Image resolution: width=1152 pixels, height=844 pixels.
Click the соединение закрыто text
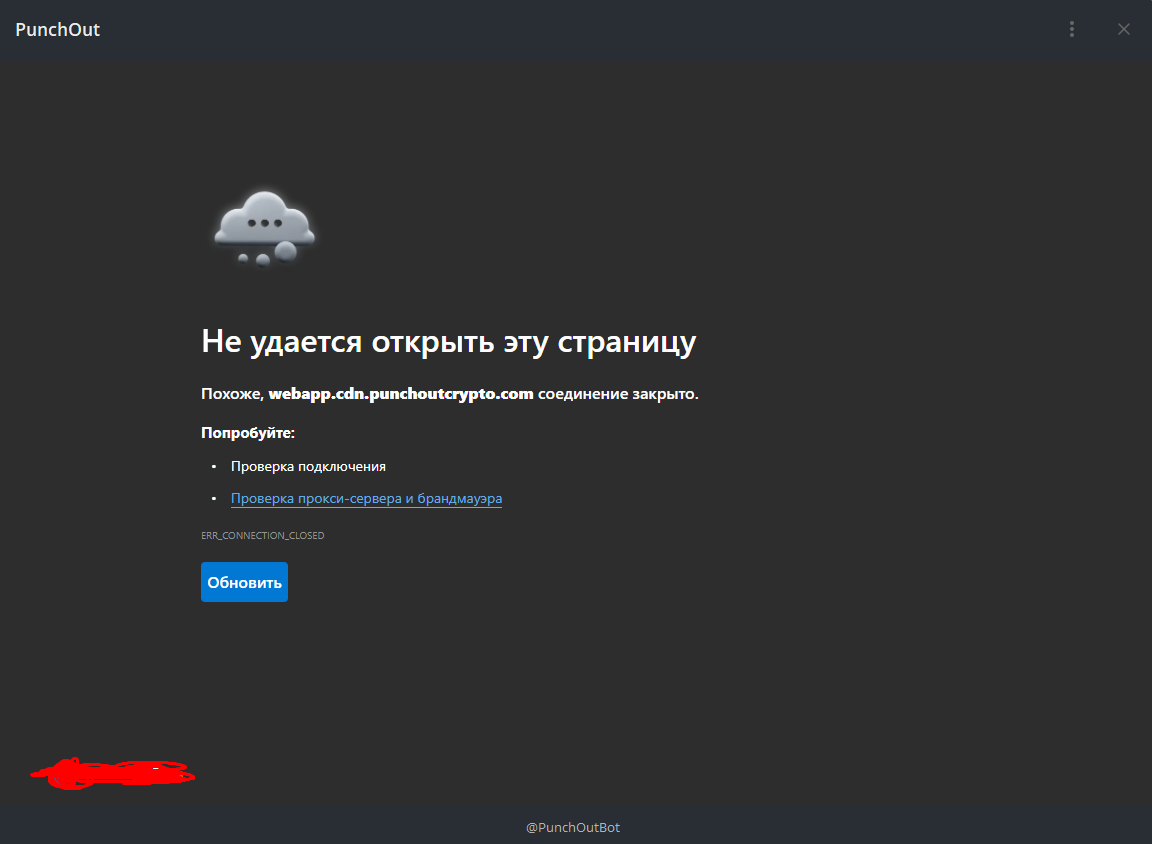[618, 394]
